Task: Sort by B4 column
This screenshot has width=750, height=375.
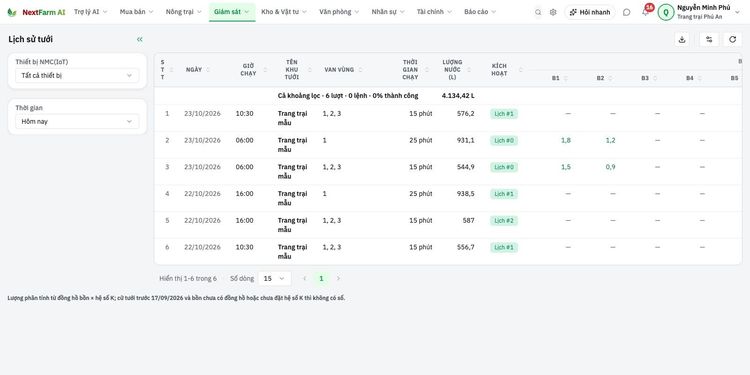Action: (x=699, y=78)
